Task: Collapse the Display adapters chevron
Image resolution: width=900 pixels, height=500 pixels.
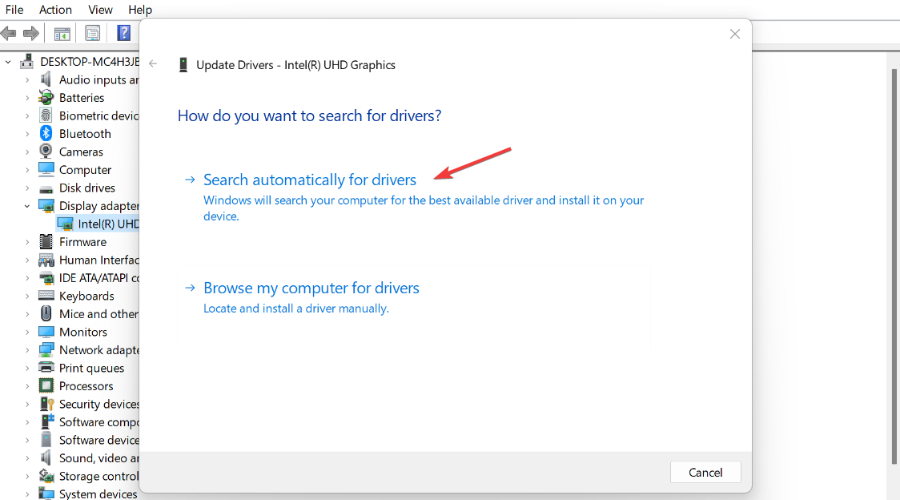Action: coord(27,206)
